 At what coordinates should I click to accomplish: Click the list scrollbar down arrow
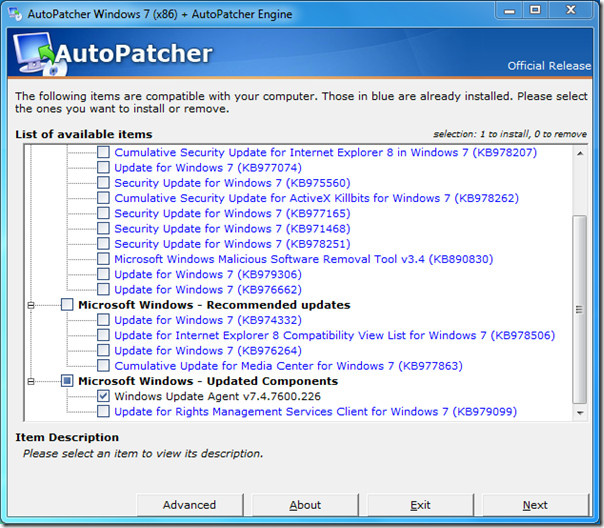(580, 413)
